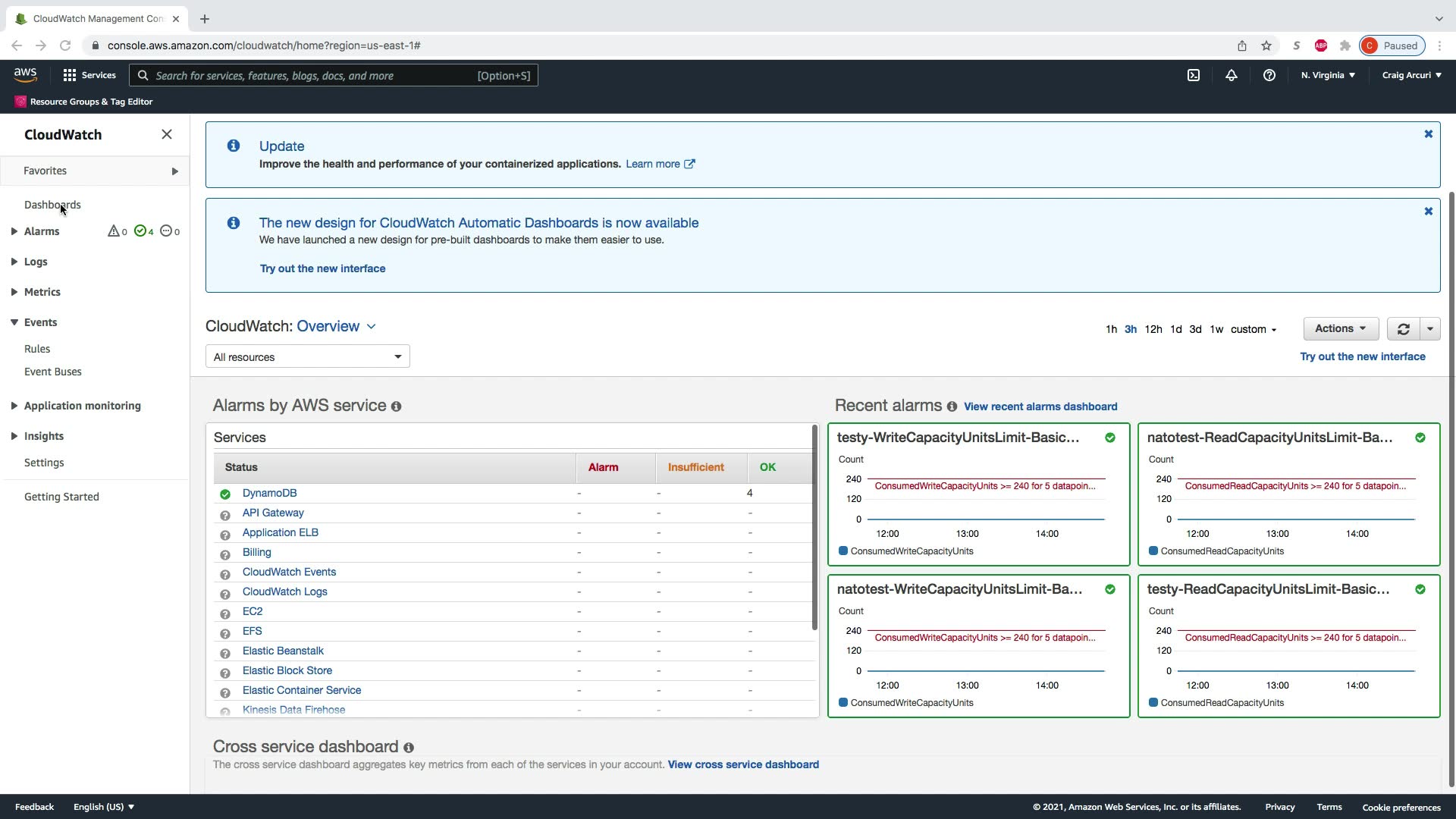
Task: Open the Actions menu
Action: (x=1340, y=328)
